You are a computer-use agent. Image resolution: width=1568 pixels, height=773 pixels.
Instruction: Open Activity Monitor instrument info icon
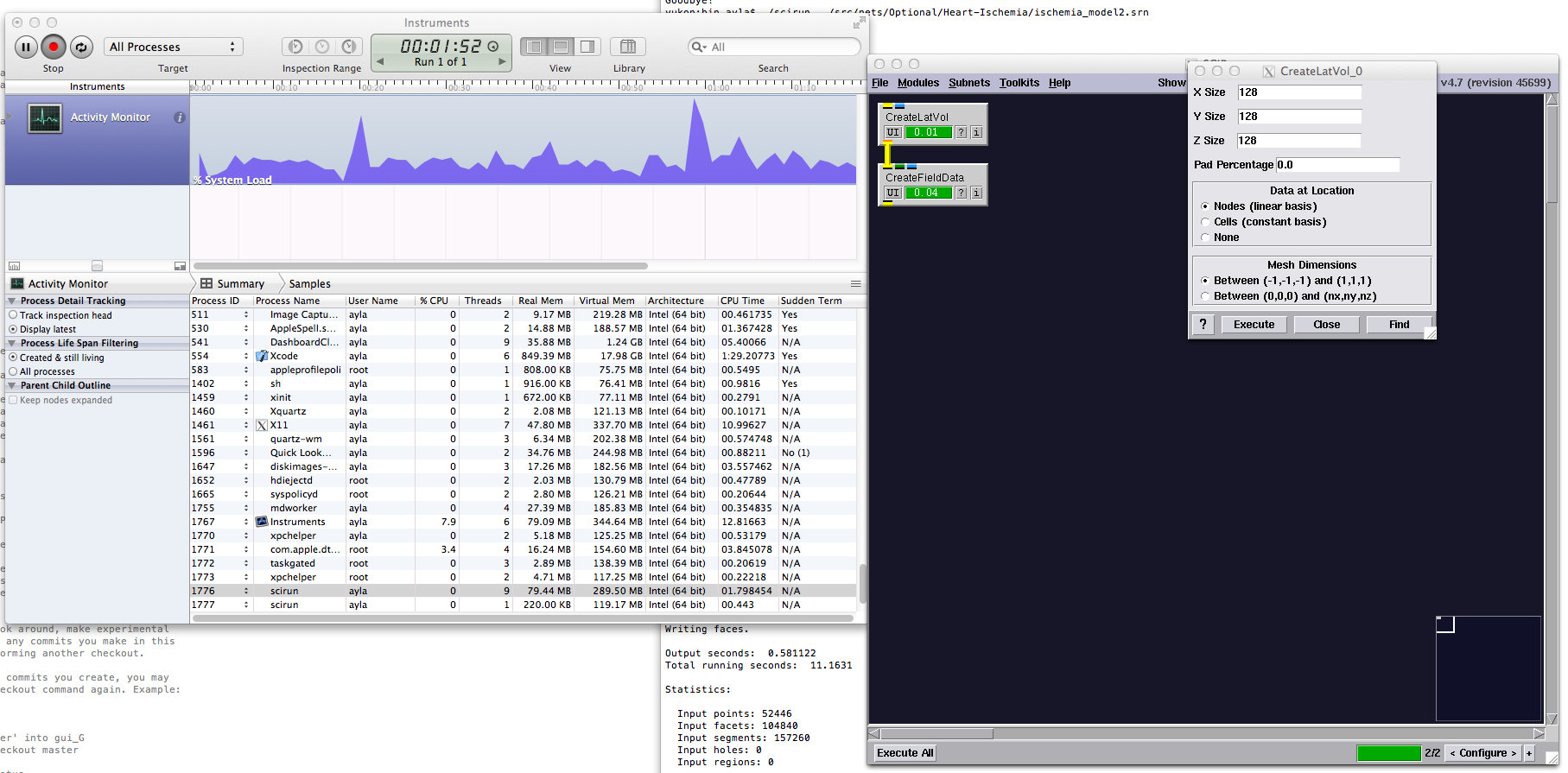pyautogui.click(x=180, y=117)
